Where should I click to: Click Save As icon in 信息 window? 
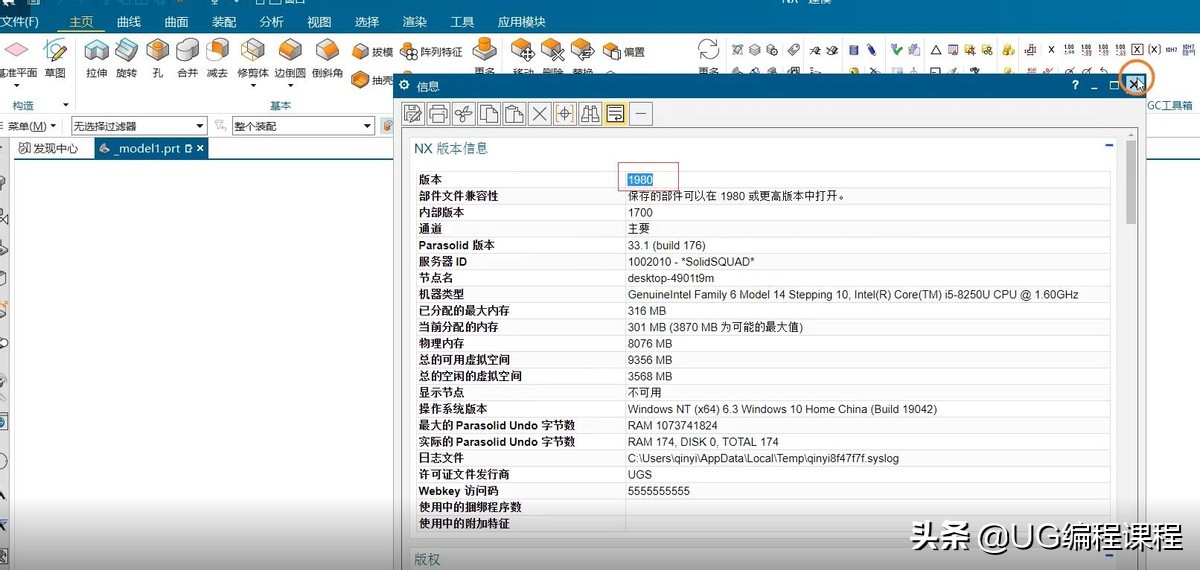tap(413, 114)
